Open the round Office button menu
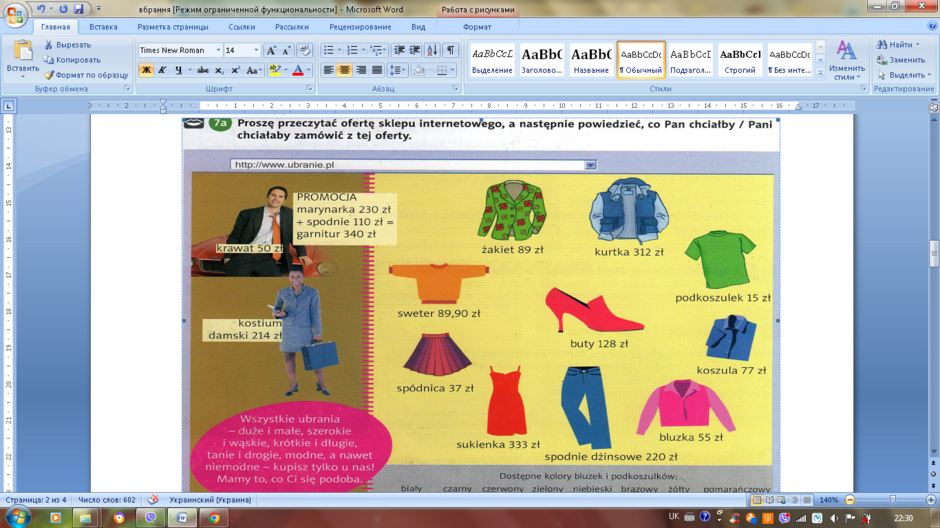This screenshot has width=940, height=528. pyautogui.click(x=14, y=14)
